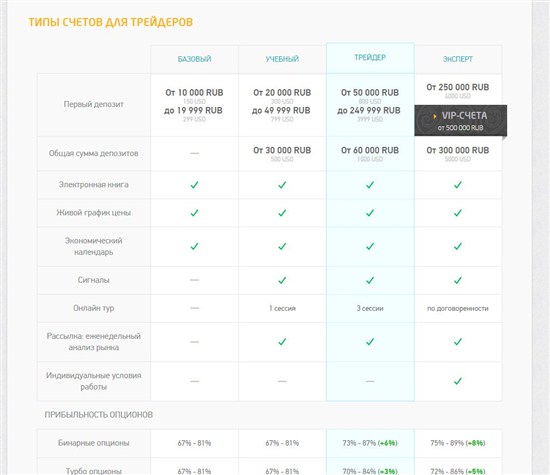Viewport: 550px width, 475px height.
Task: Click Сигналы dash in БАЗОВЫЙ column
Action: [x=194, y=280]
